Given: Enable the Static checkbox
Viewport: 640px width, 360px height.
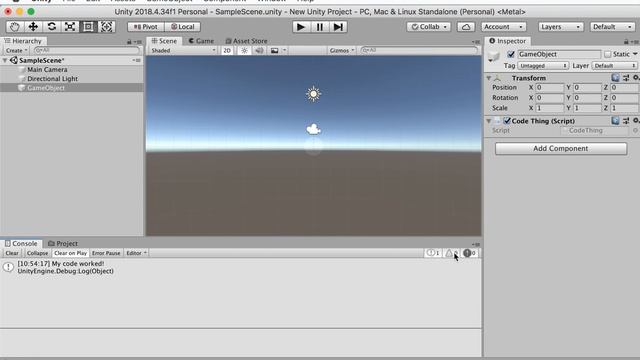Looking at the screenshot, I should coord(608,54).
